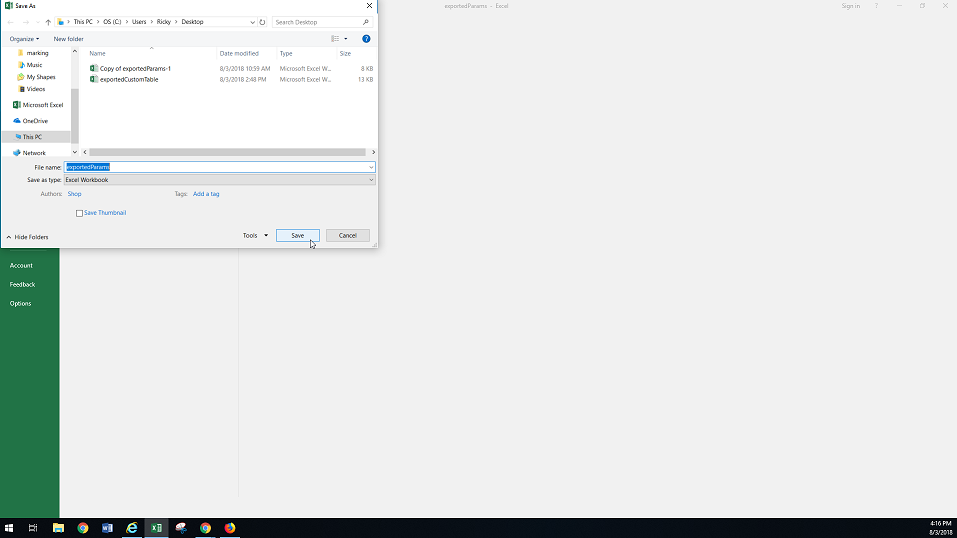The height and width of the screenshot is (538, 957).
Task: Open Firefox from the taskbar
Action: (230, 528)
